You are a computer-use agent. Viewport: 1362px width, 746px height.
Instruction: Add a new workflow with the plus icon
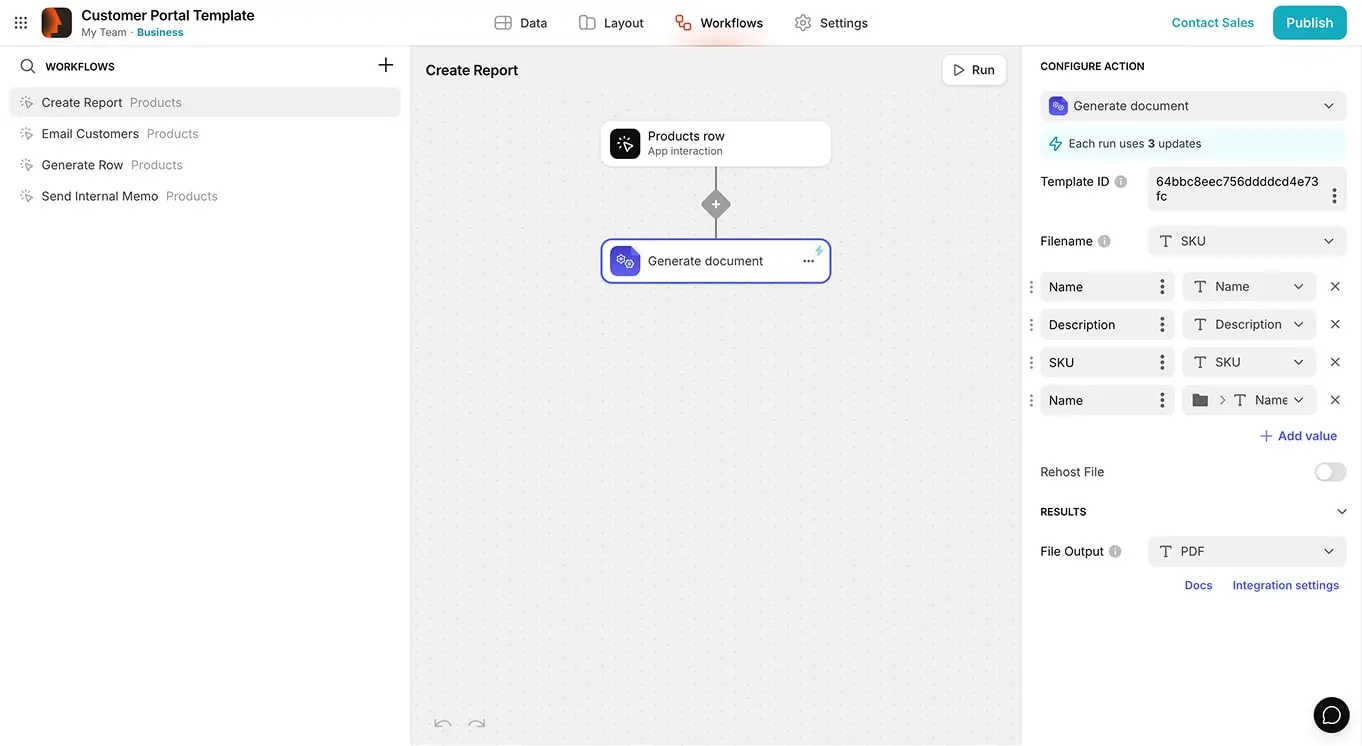click(x=385, y=64)
